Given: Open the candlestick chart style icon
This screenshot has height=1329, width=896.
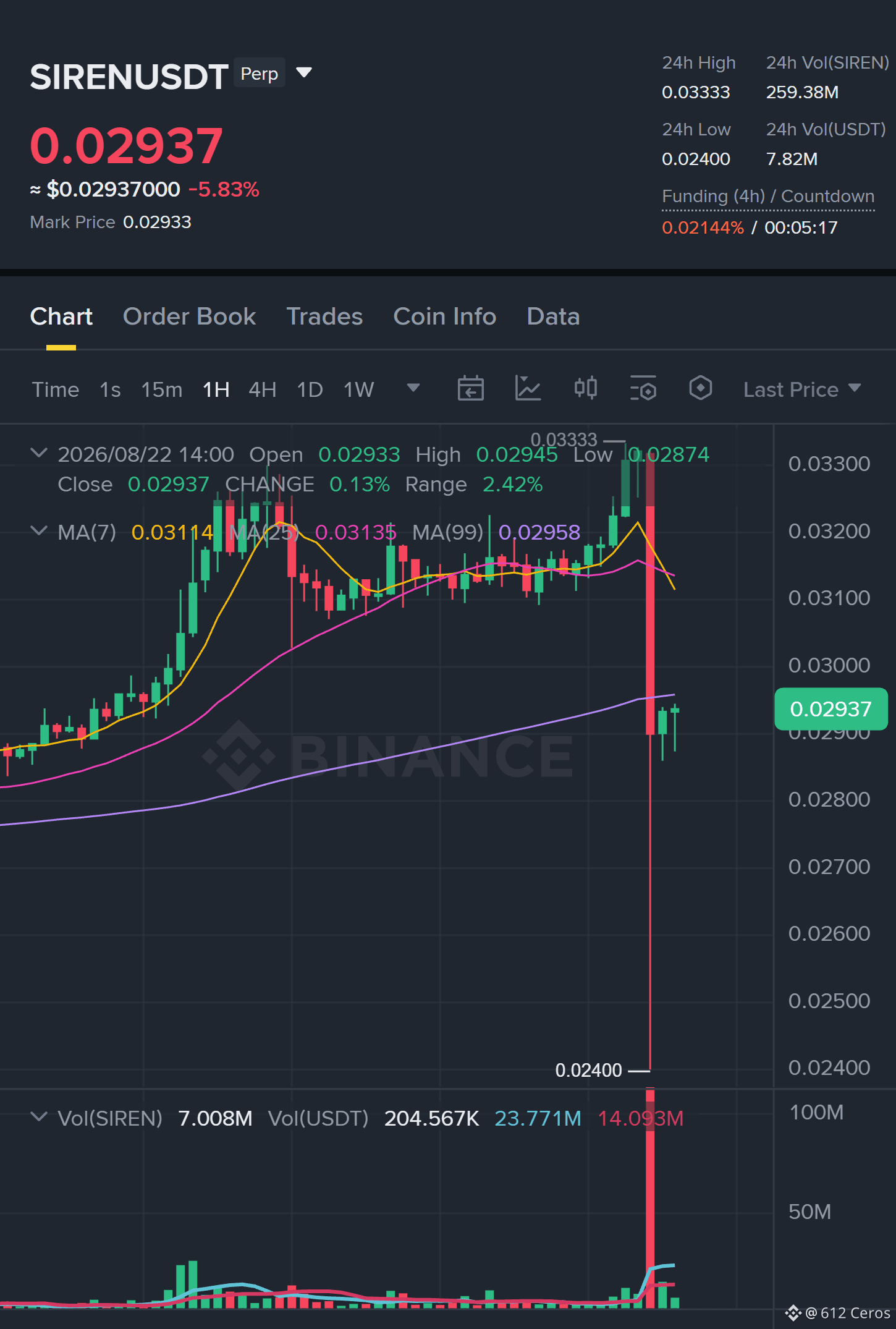Looking at the screenshot, I should pos(585,389).
